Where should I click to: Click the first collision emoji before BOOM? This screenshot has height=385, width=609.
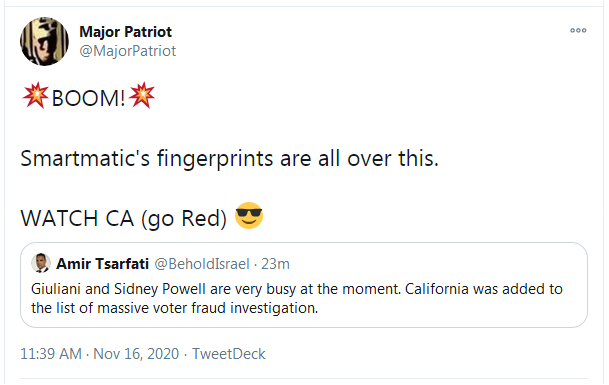point(35,95)
